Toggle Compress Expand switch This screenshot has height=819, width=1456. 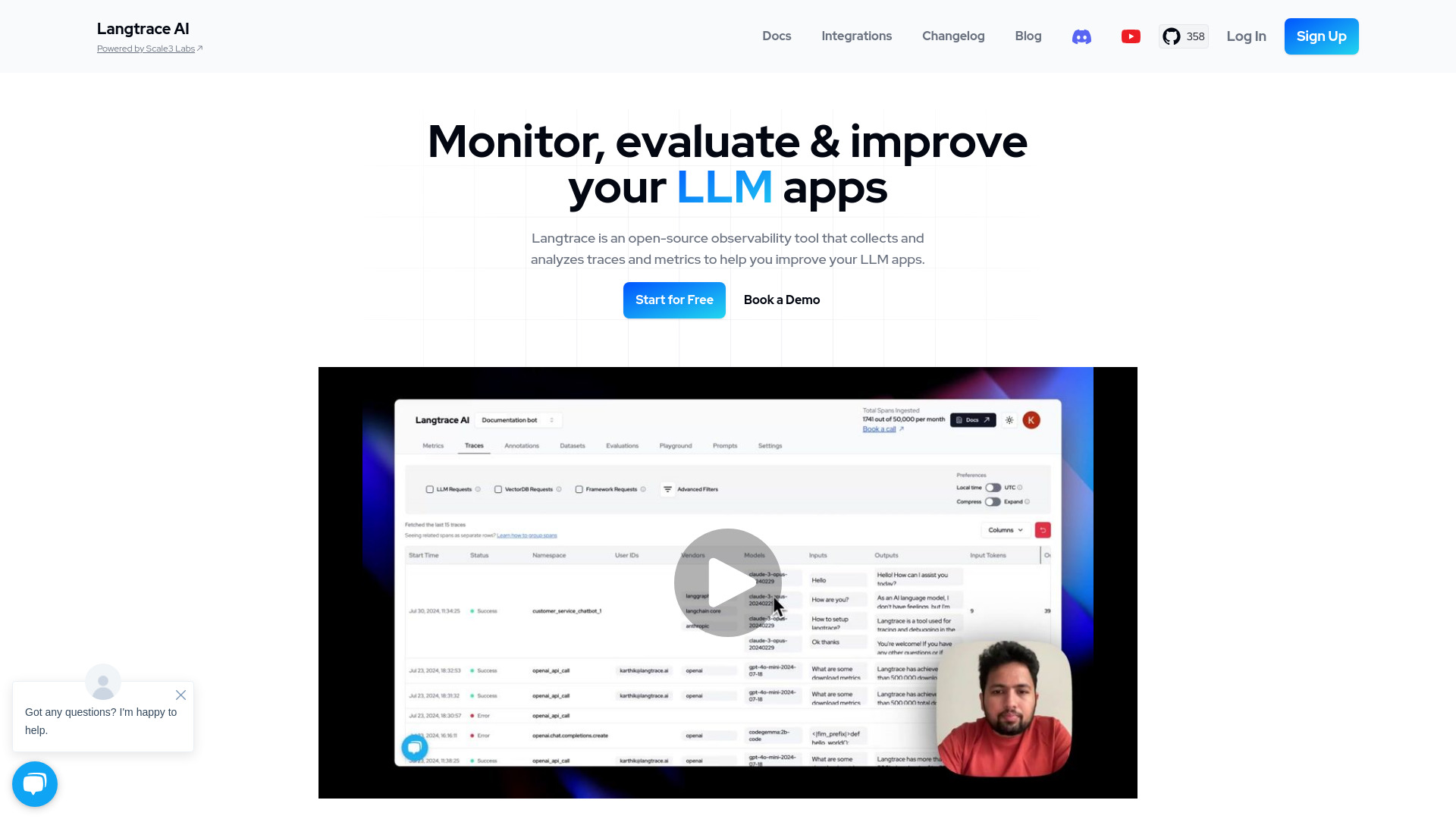pos(991,501)
